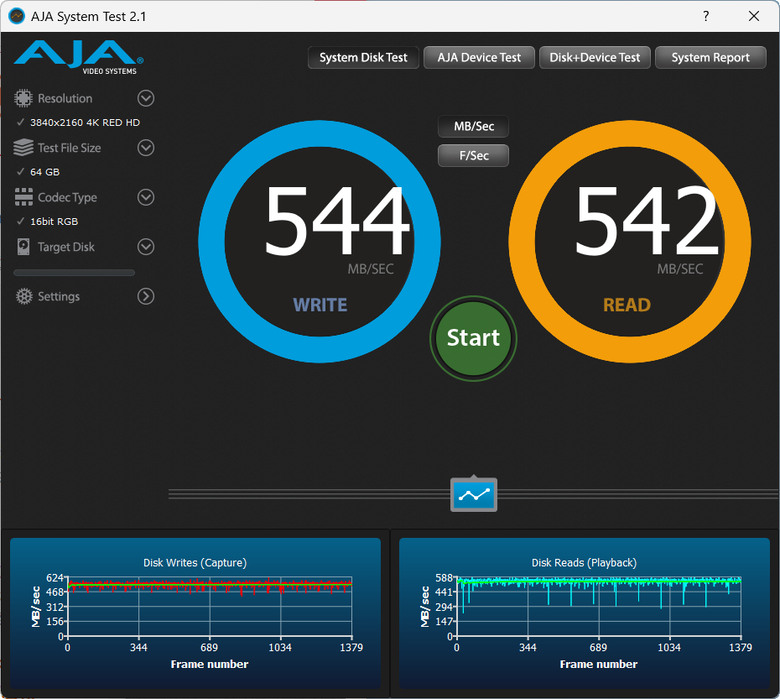The height and width of the screenshot is (699, 780).
Task: Expand the Resolution dropdown arrow
Action: 146,98
